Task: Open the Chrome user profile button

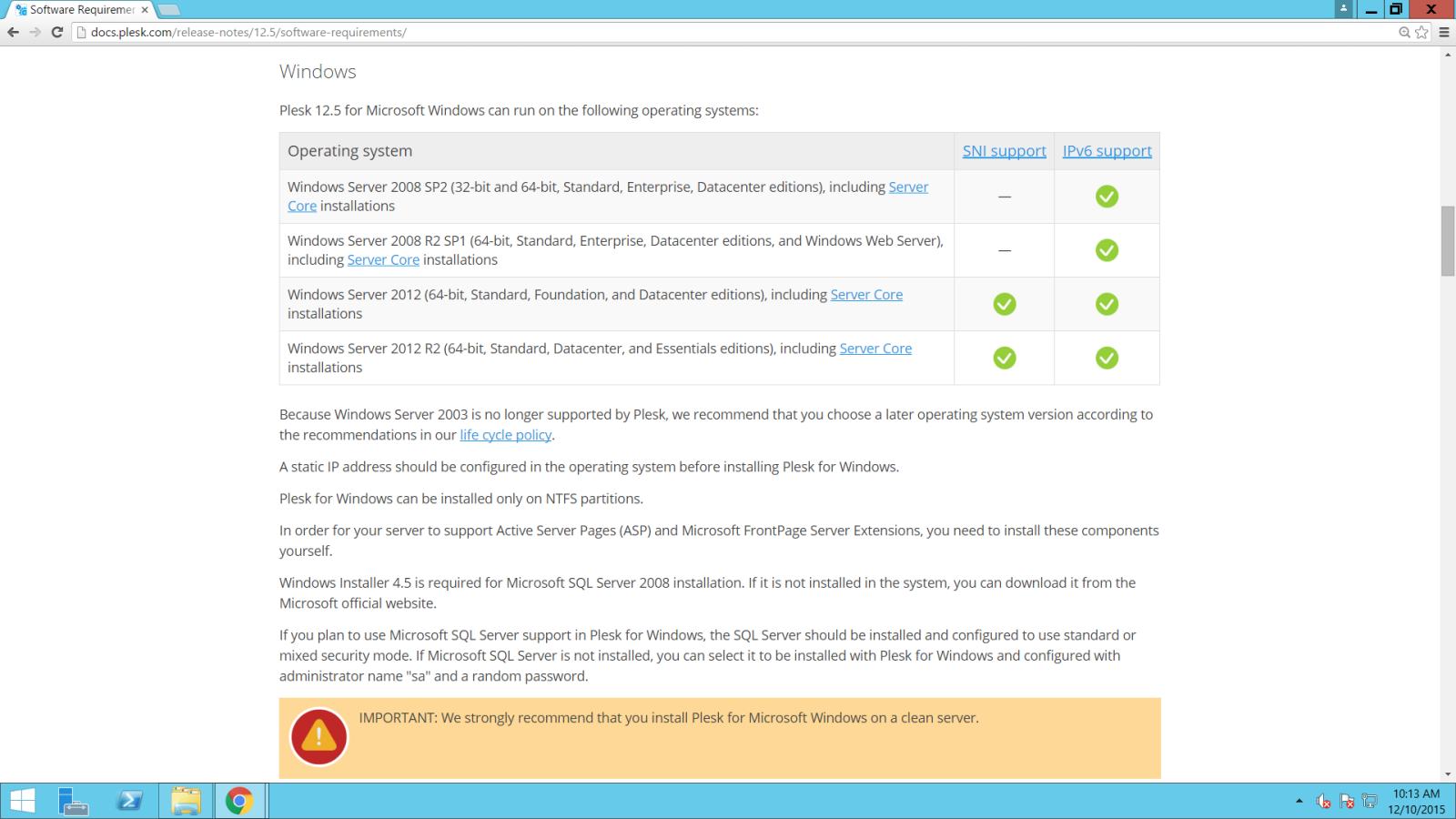Action: click(x=1343, y=8)
